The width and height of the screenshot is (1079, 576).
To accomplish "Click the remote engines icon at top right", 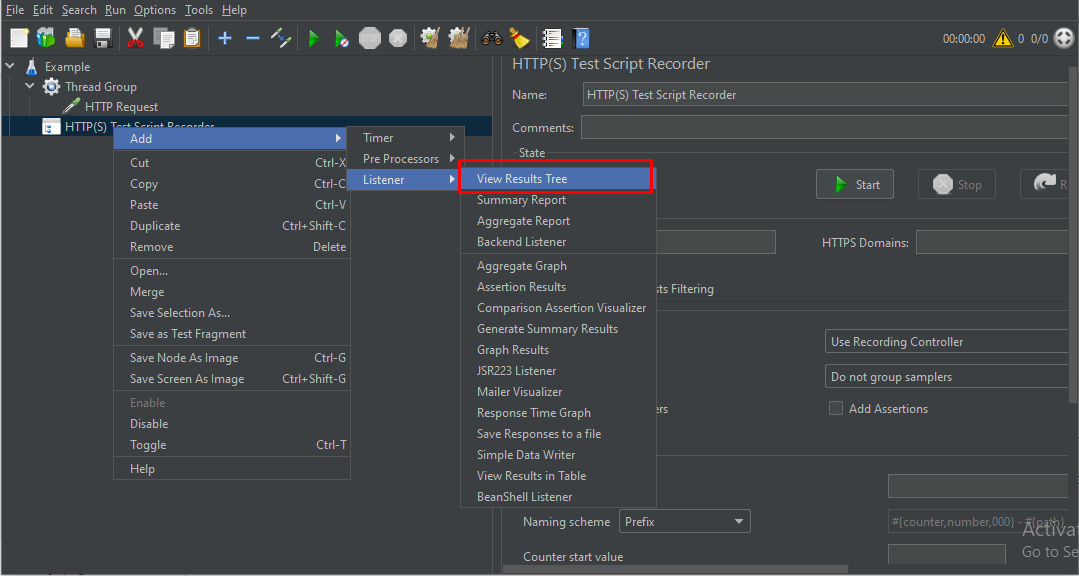I will pyautogui.click(x=1063, y=39).
